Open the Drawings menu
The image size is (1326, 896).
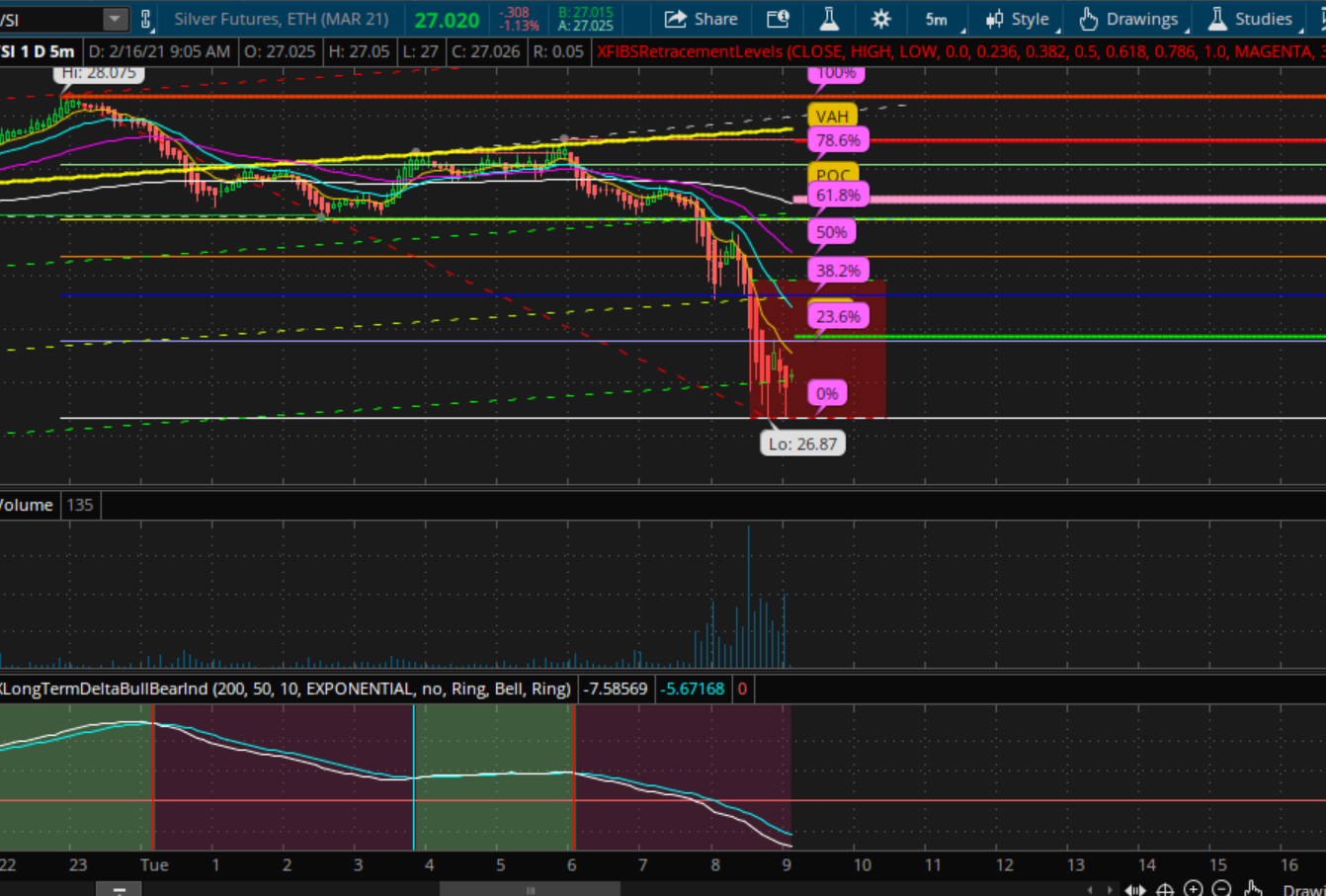(1128, 19)
